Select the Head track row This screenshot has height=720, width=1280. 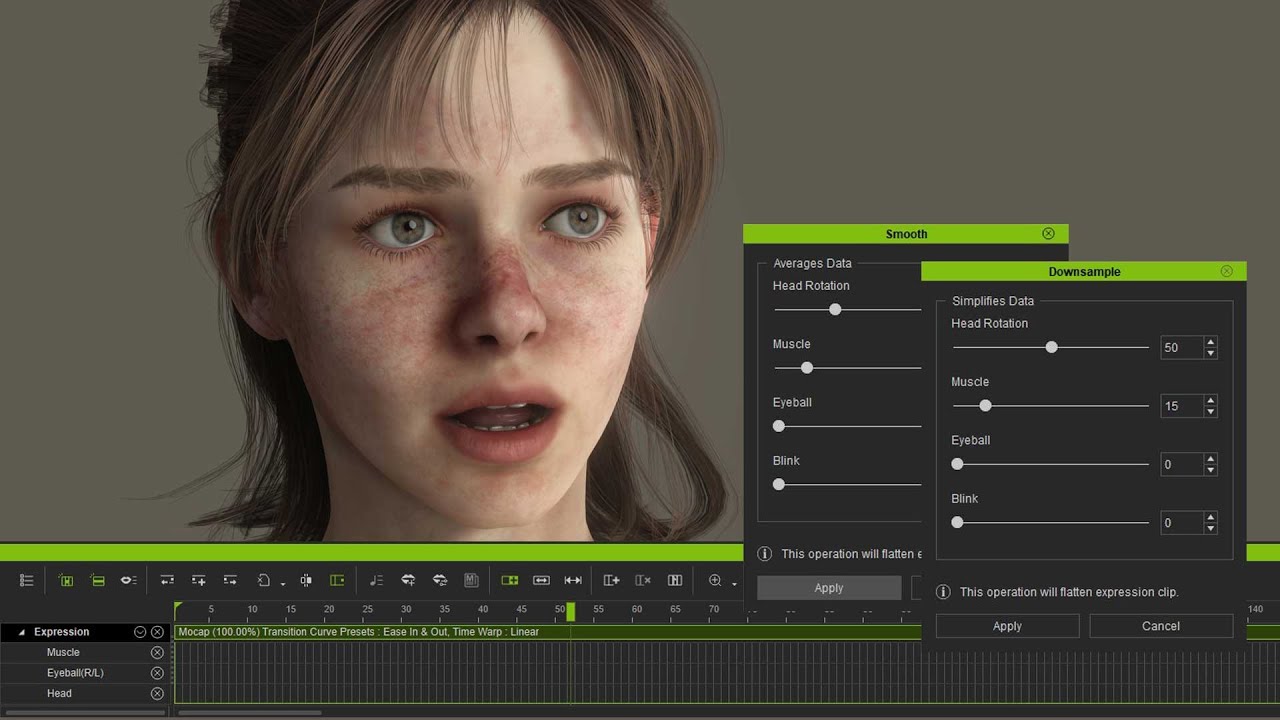[85, 693]
